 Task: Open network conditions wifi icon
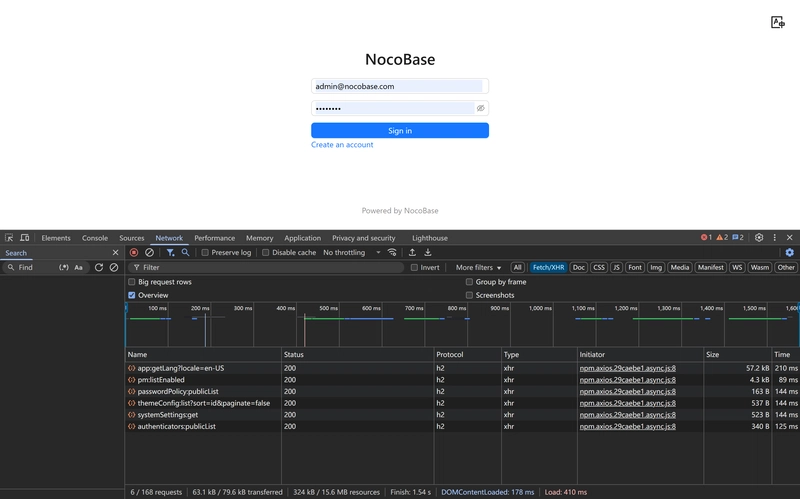392,253
